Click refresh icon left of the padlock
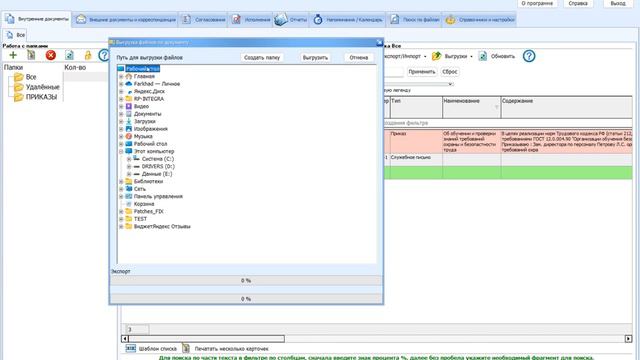The height and width of the screenshot is (360, 640). (x=69, y=55)
